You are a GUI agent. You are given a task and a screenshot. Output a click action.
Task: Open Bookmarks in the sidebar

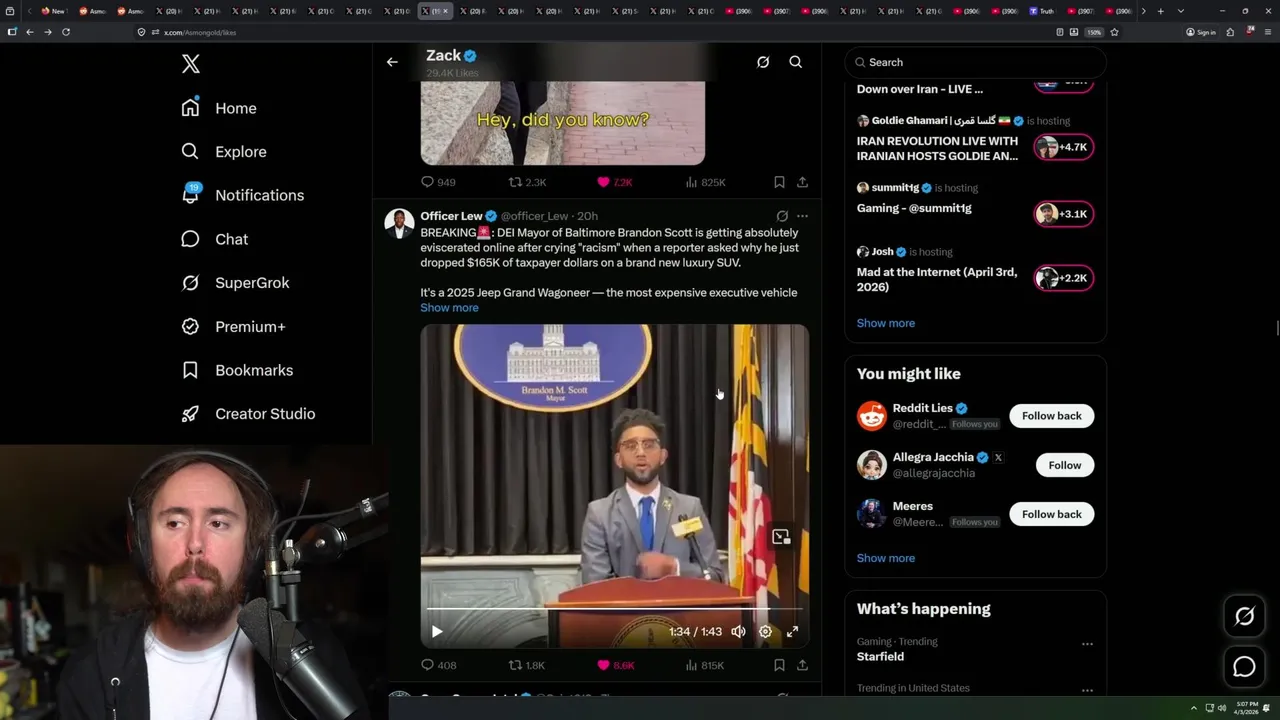237,370
